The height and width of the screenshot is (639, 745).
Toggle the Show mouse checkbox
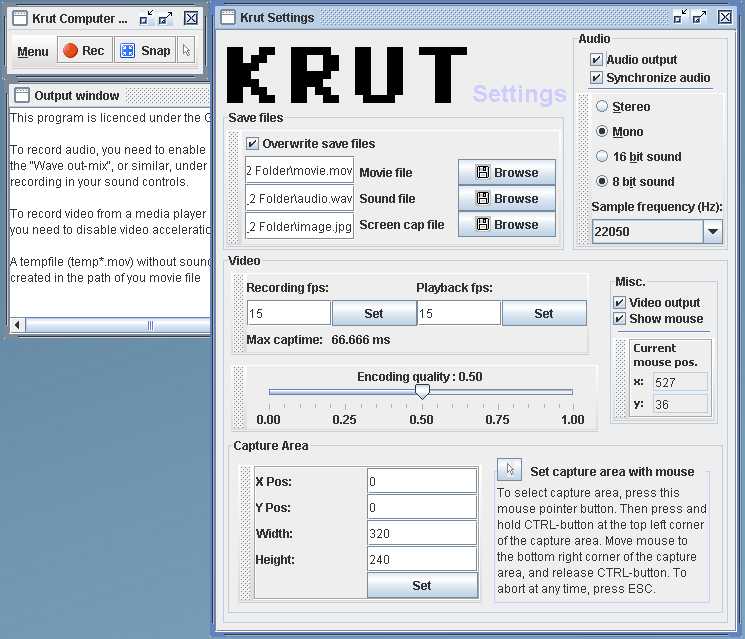tap(619, 318)
